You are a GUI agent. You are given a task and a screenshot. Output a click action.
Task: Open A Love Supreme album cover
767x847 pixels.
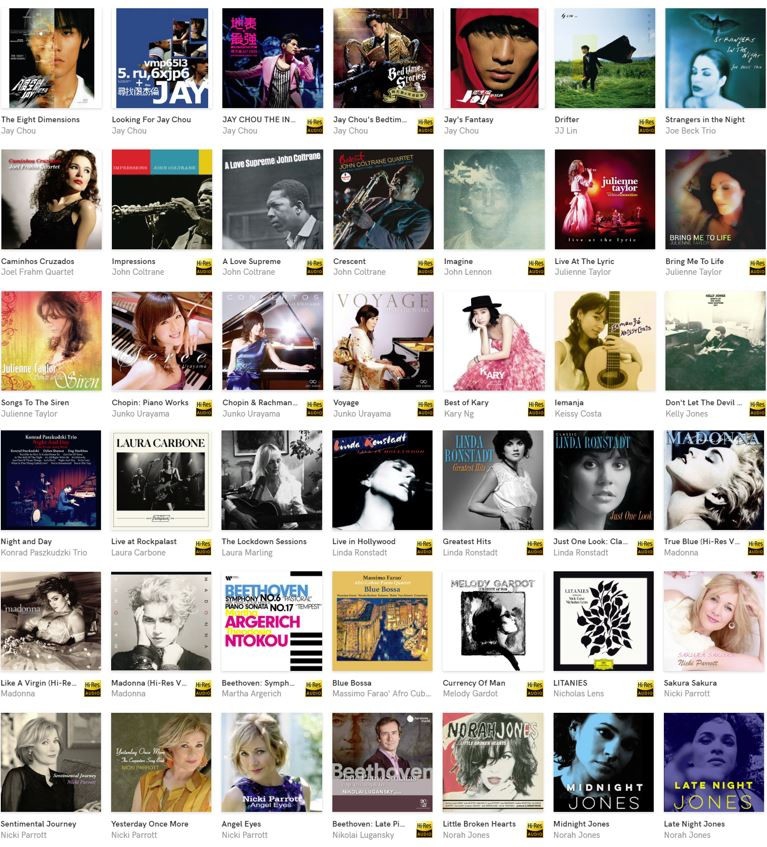pos(273,199)
